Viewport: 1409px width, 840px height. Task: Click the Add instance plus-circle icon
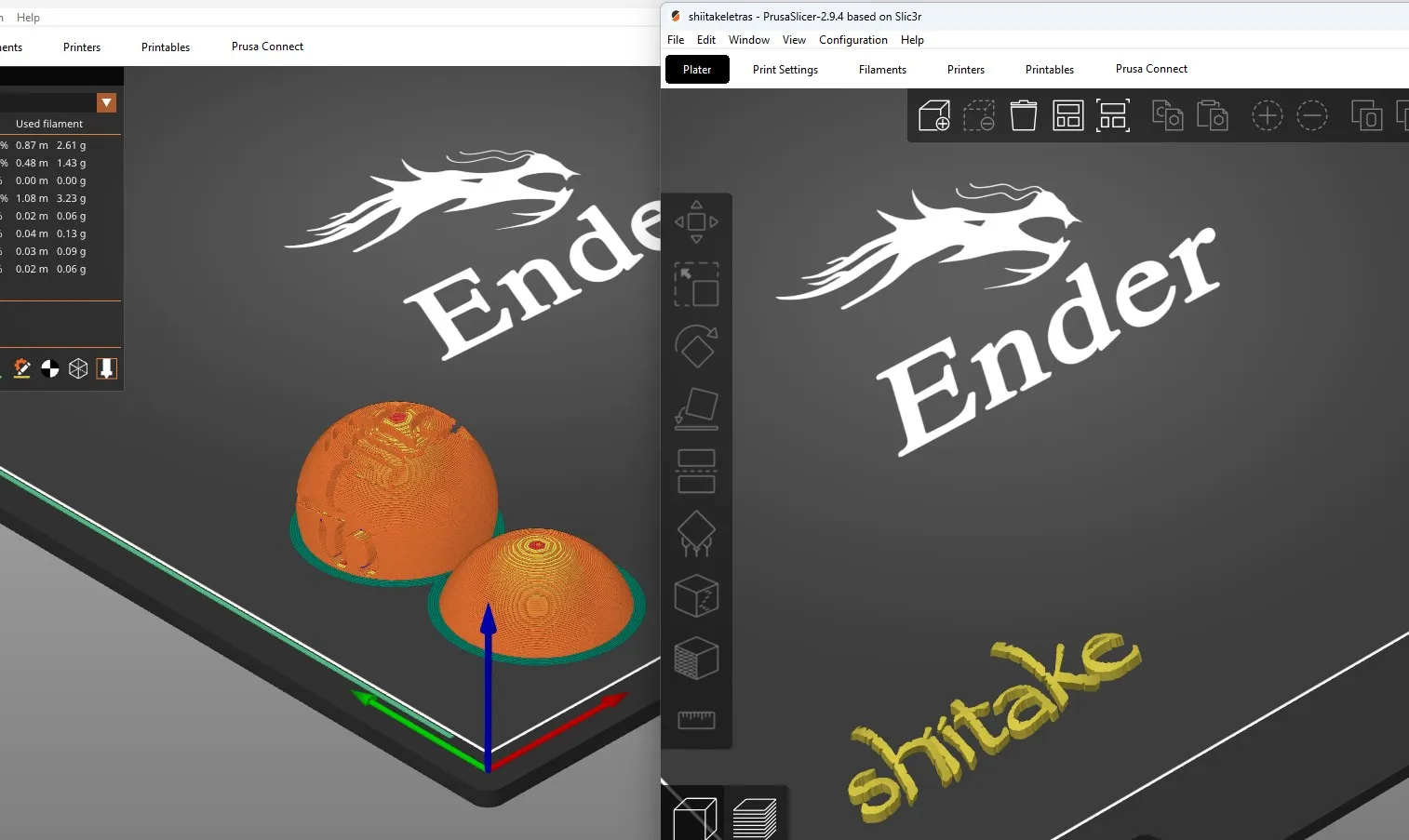[1268, 115]
